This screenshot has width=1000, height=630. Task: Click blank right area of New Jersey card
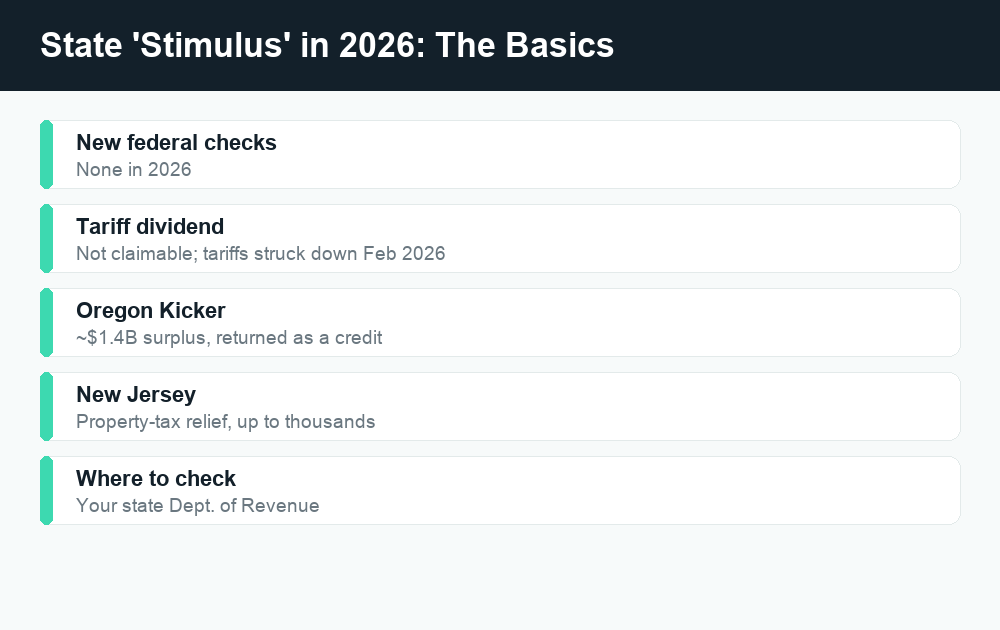click(702, 407)
